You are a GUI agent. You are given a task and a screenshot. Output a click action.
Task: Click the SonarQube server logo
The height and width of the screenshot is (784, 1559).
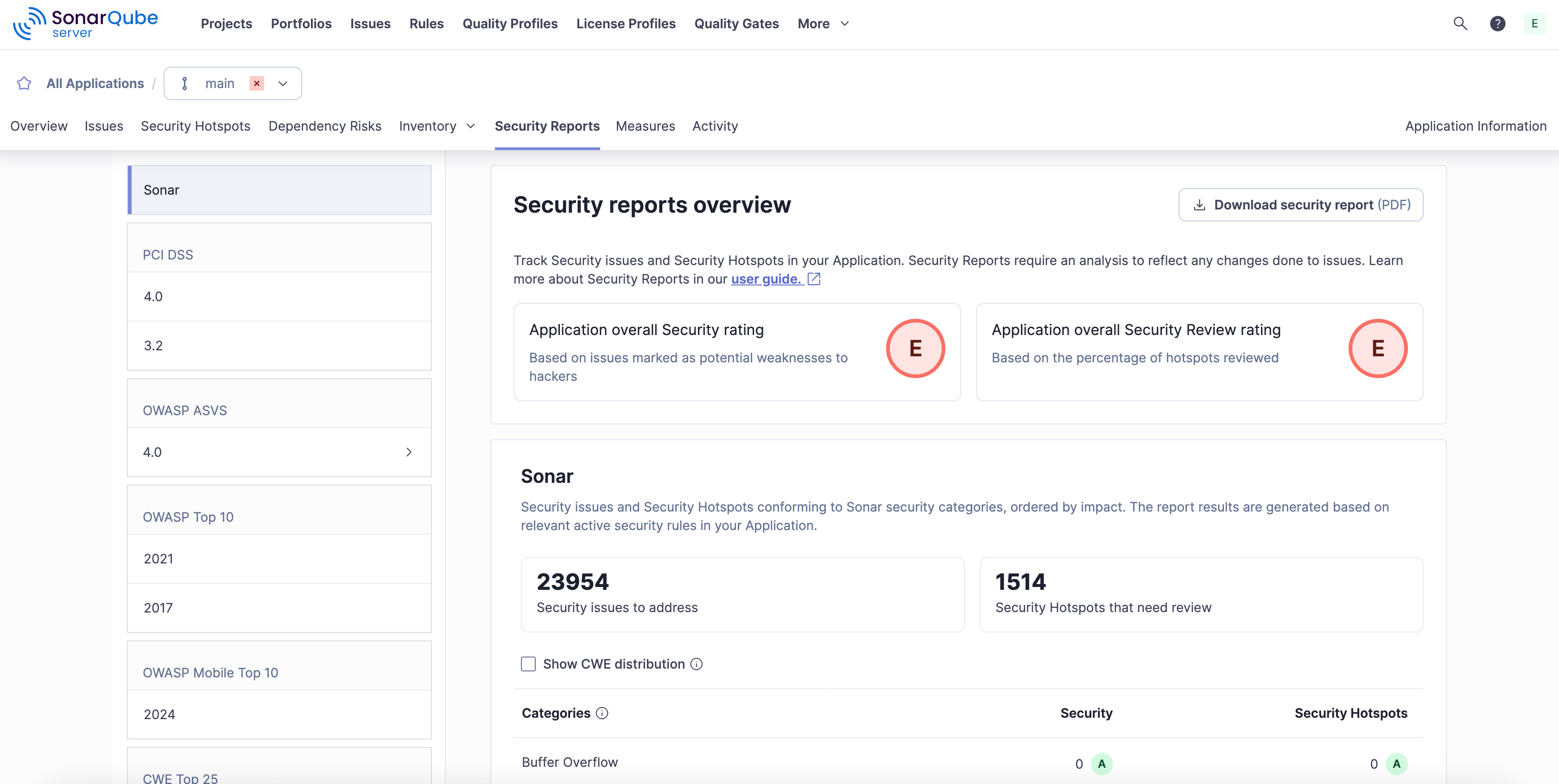(x=85, y=24)
